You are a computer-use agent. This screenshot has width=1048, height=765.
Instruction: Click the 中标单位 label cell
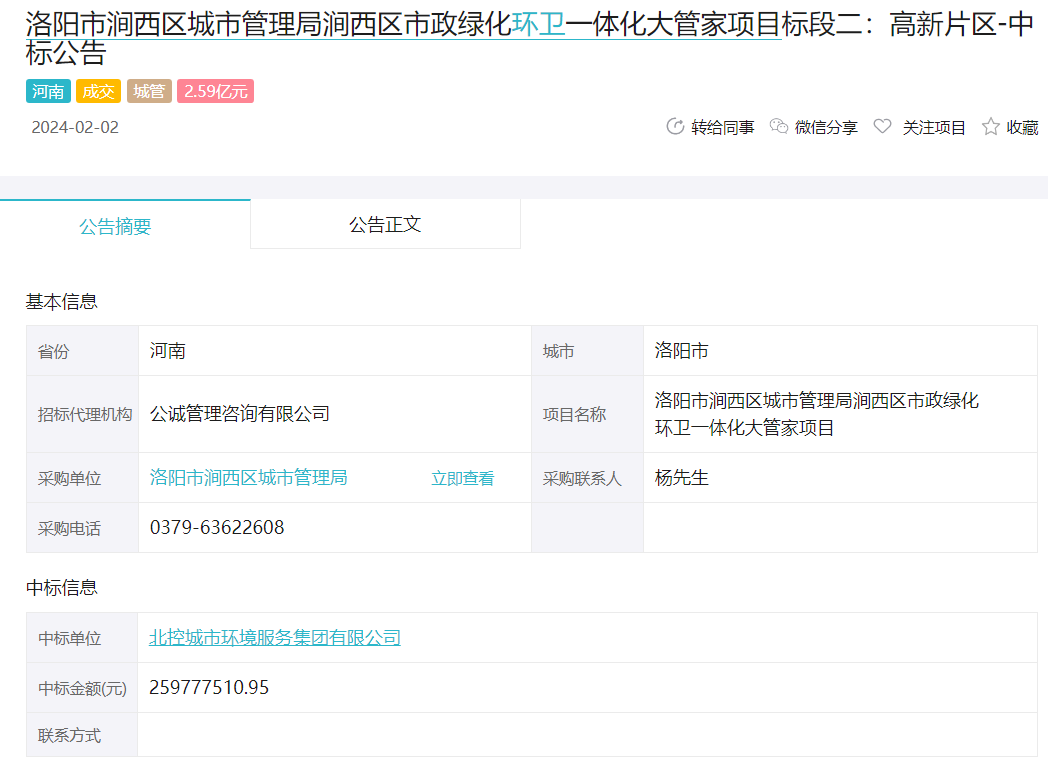[x=82, y=638]
